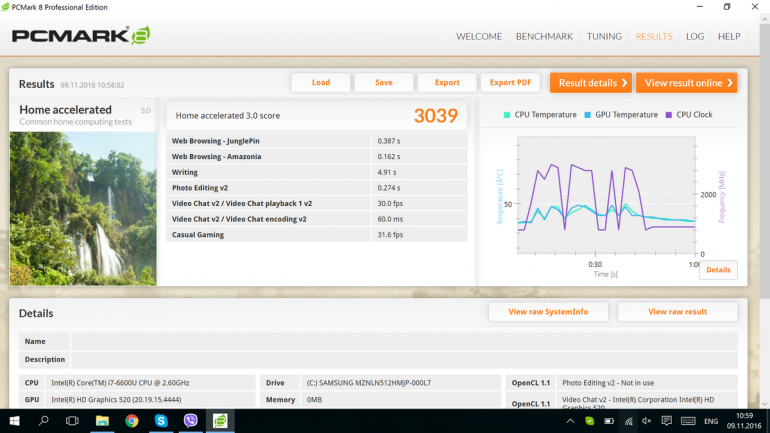770x433 pixels.
Task: Click GPU Temperature legend swatch
Action: click(x=587, y=115)
